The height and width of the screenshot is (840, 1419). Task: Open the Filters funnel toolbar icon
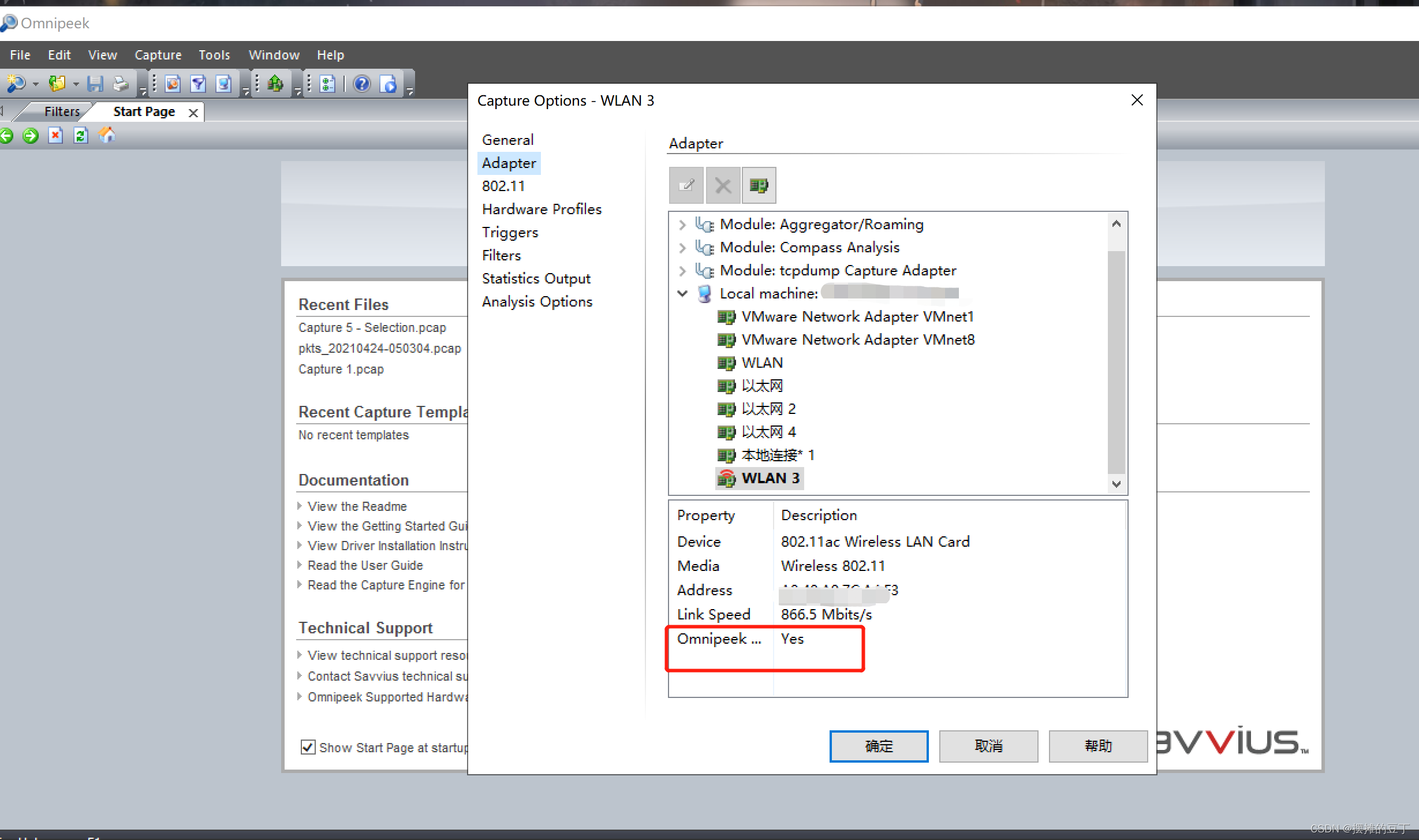point(198,84)
